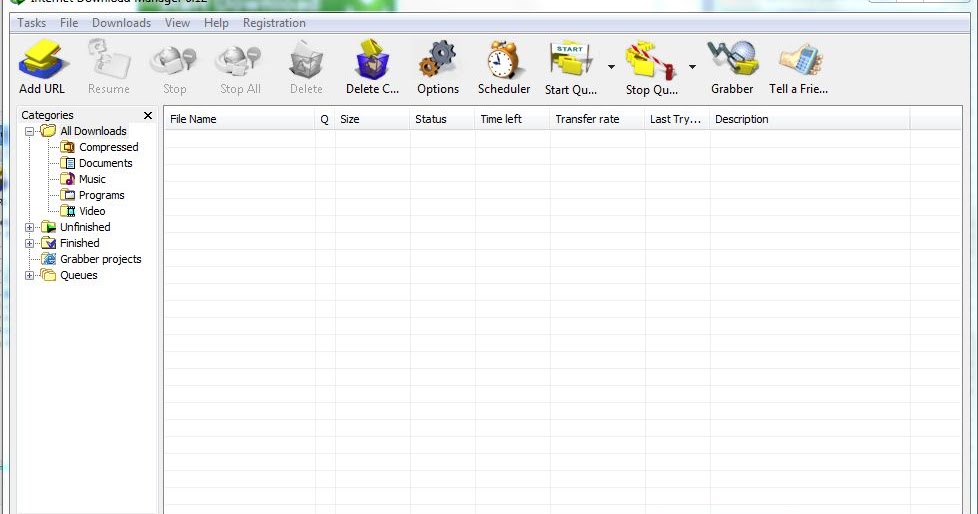Sort by the Q column header
Image resolution: width=978 pixels, height=514 pixels.
point(325,119)
